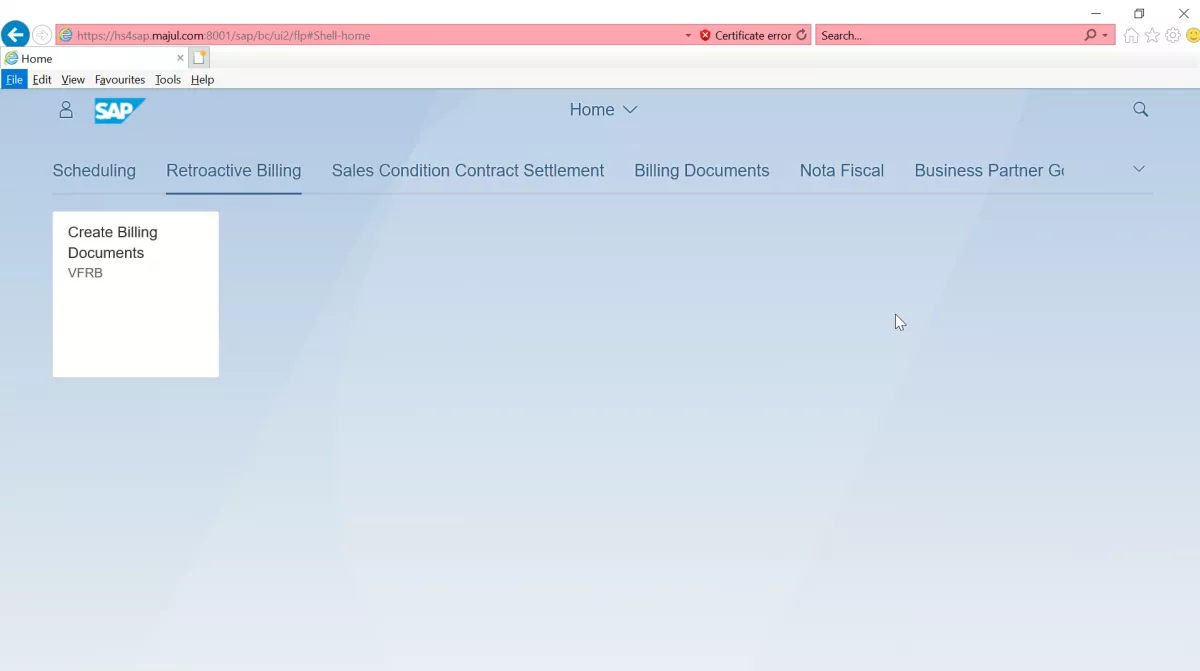Viewport: 1200px width, 671px height.
Task: Open browser settings gear icon
Action: (1173, 35)
